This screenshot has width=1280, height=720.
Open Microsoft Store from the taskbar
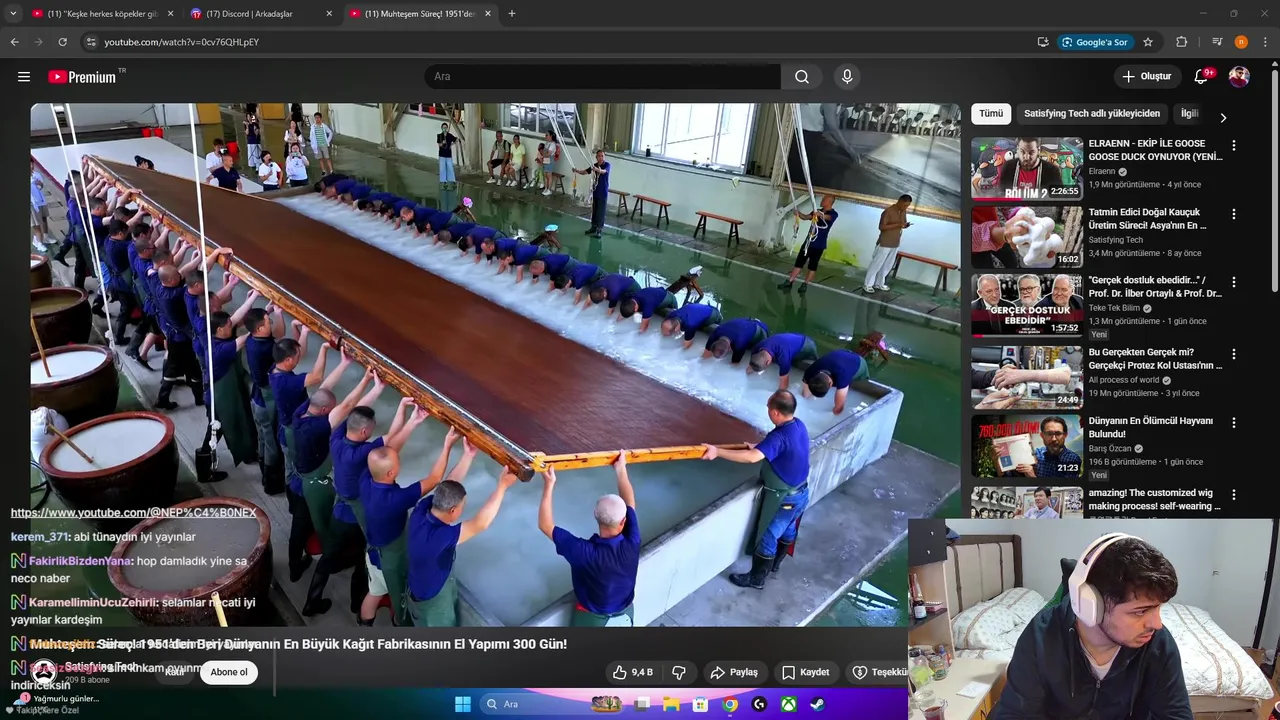click(x=700, y=704)
